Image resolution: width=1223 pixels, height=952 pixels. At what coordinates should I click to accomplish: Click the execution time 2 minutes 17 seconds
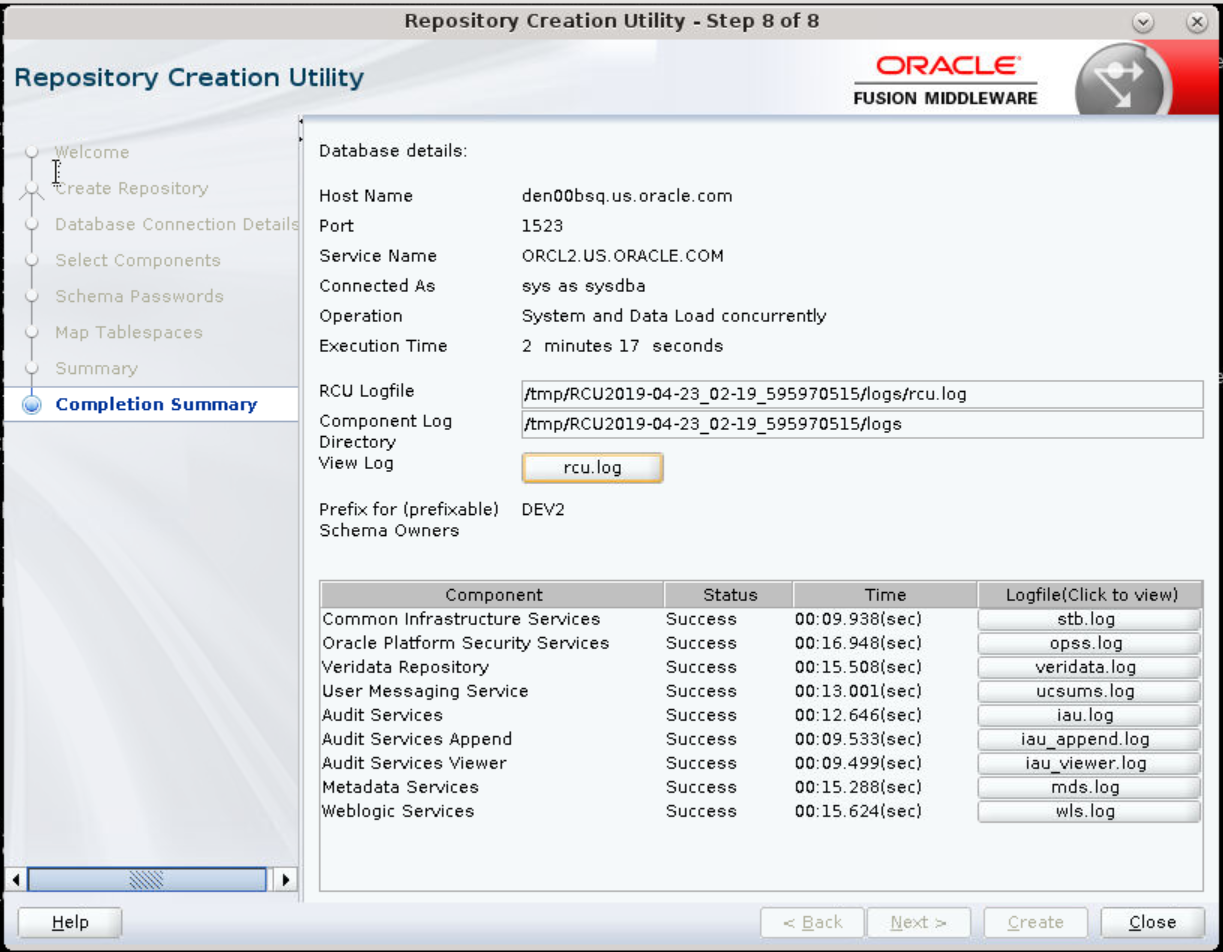[x=622, y=346]
